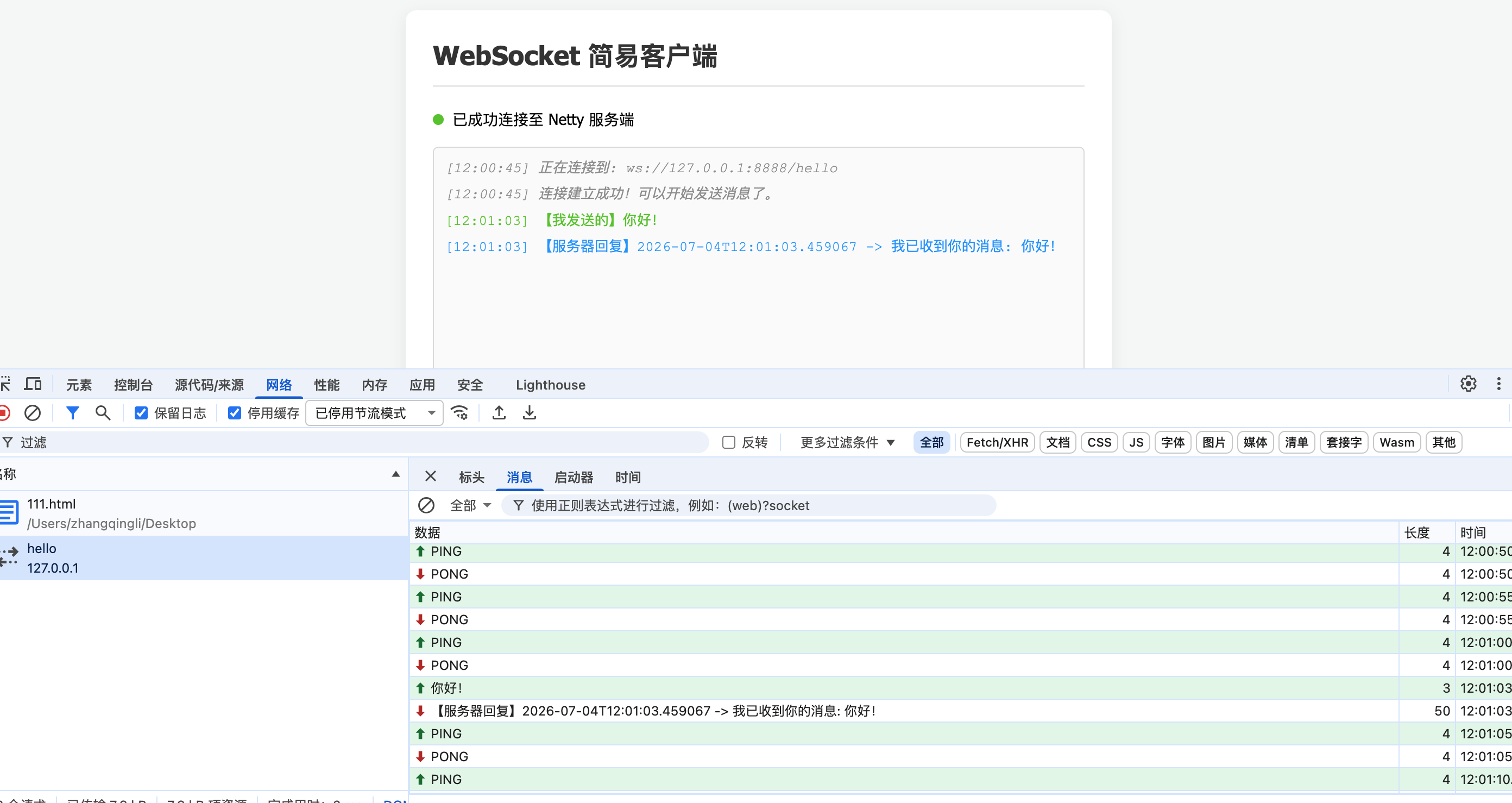Image resolution: width=1512 pixels, height=803 pixels.
Task: Filter by 清单 type
Action: click(x=1296, y=442)
